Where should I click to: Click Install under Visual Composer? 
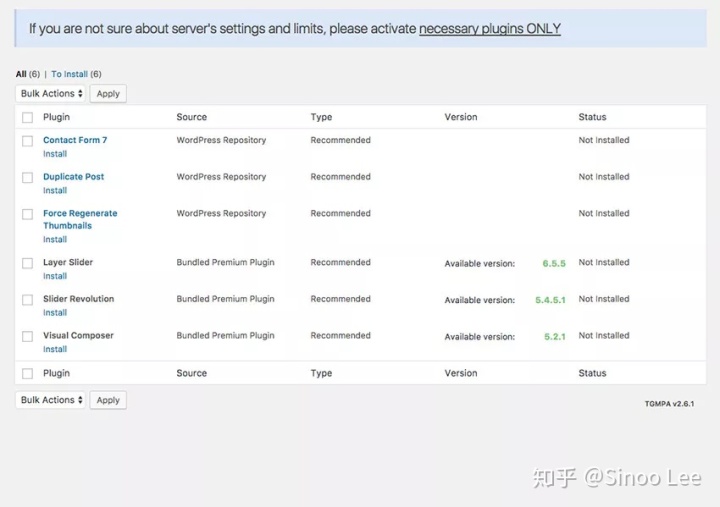[x=55, y=349]
